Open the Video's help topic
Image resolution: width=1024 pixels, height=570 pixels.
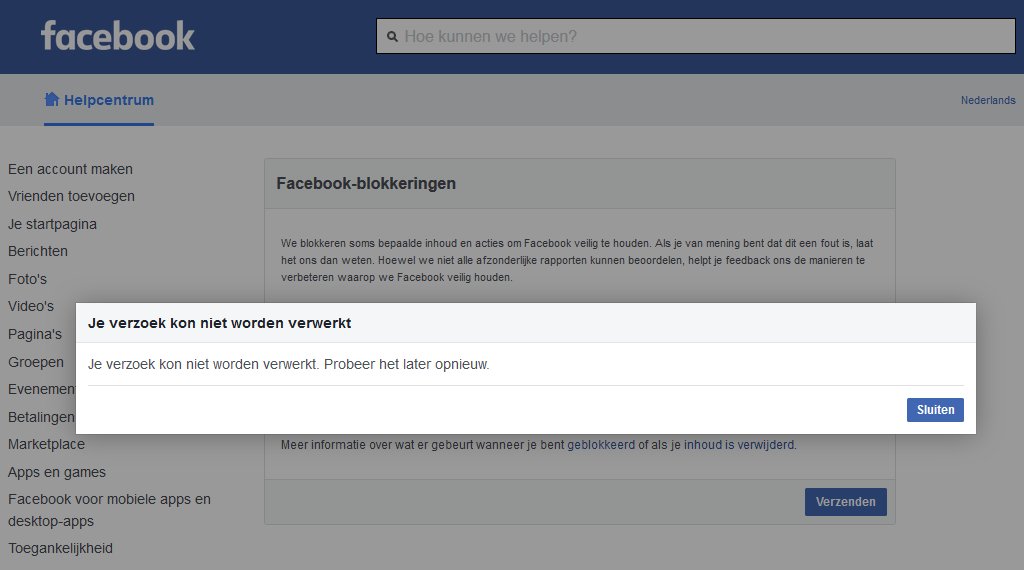[x=31, y=306]
